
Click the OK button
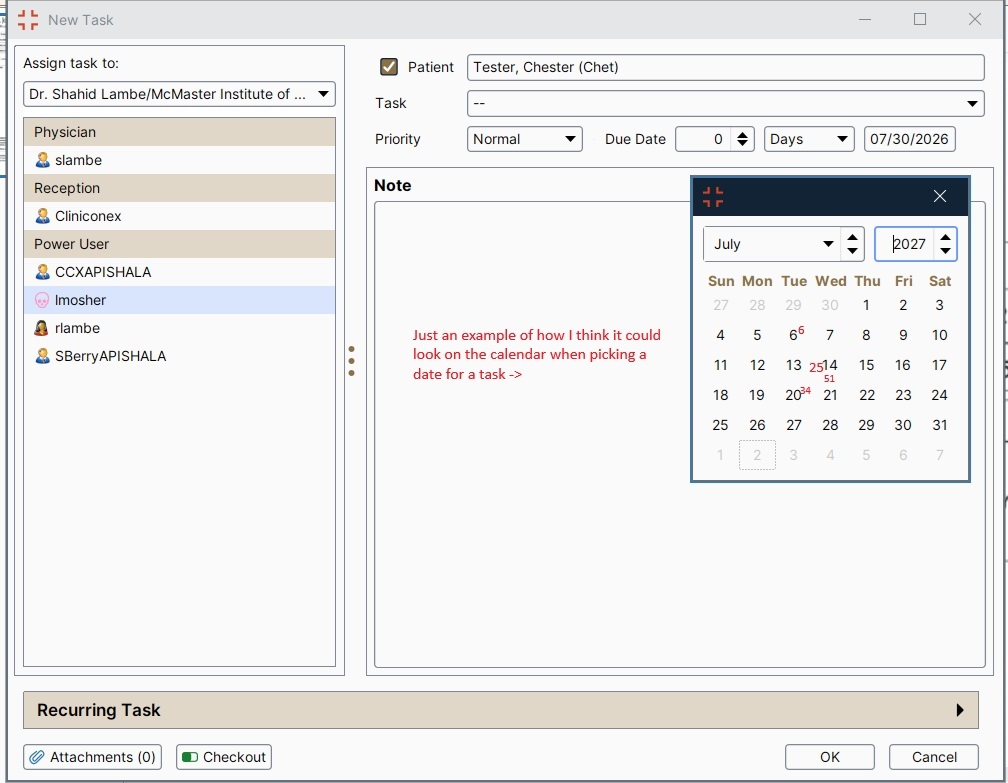coord(829,757)
